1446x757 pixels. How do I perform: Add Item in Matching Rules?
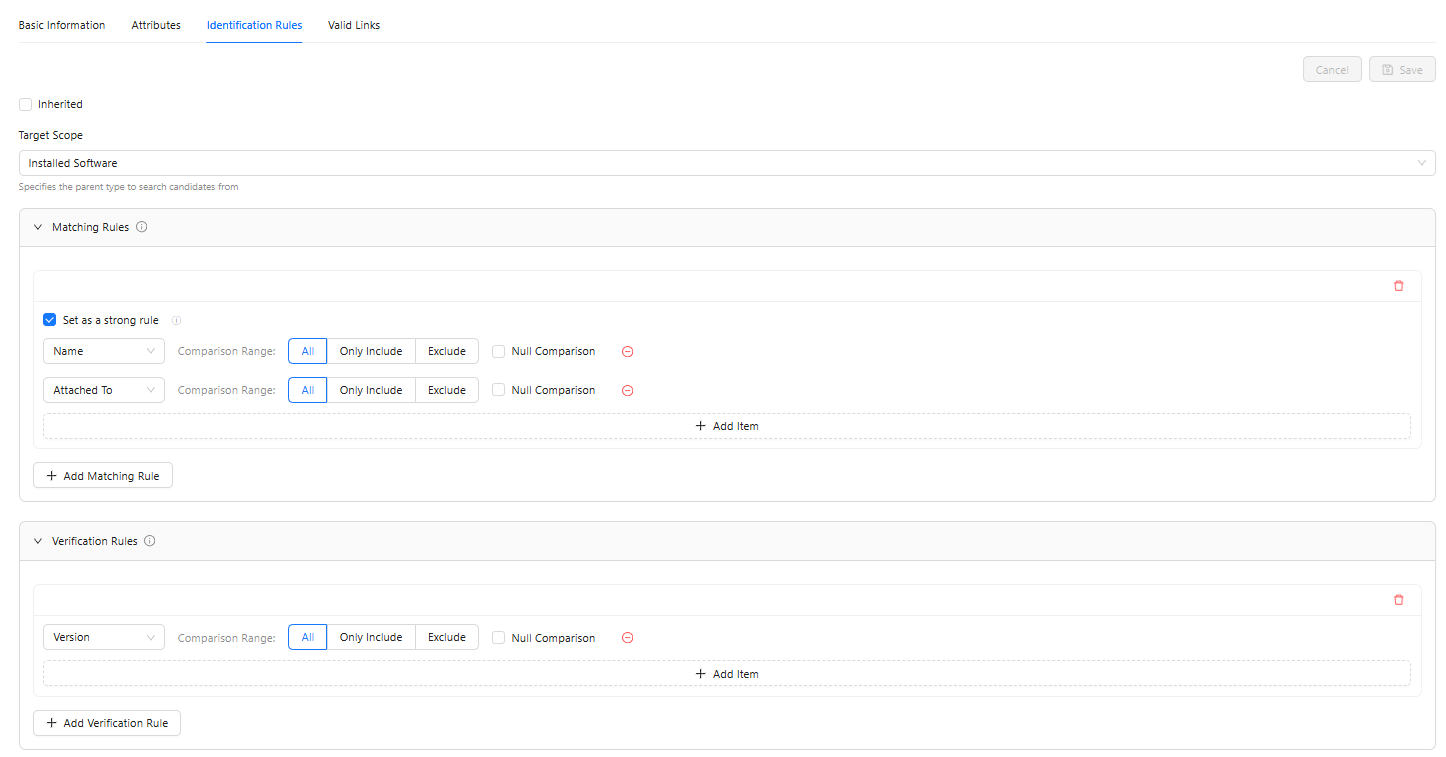pyautogui.click(x=727, y=426)
